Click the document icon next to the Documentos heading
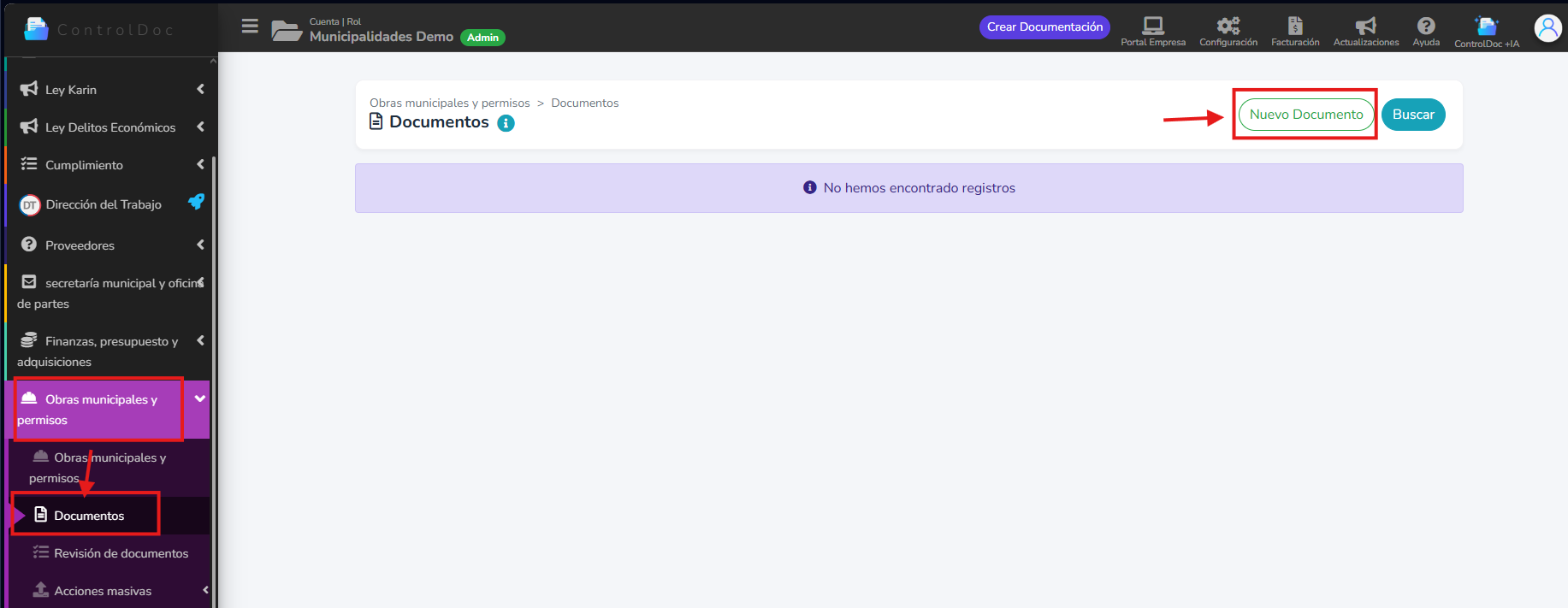 click(x=376, y=121)
